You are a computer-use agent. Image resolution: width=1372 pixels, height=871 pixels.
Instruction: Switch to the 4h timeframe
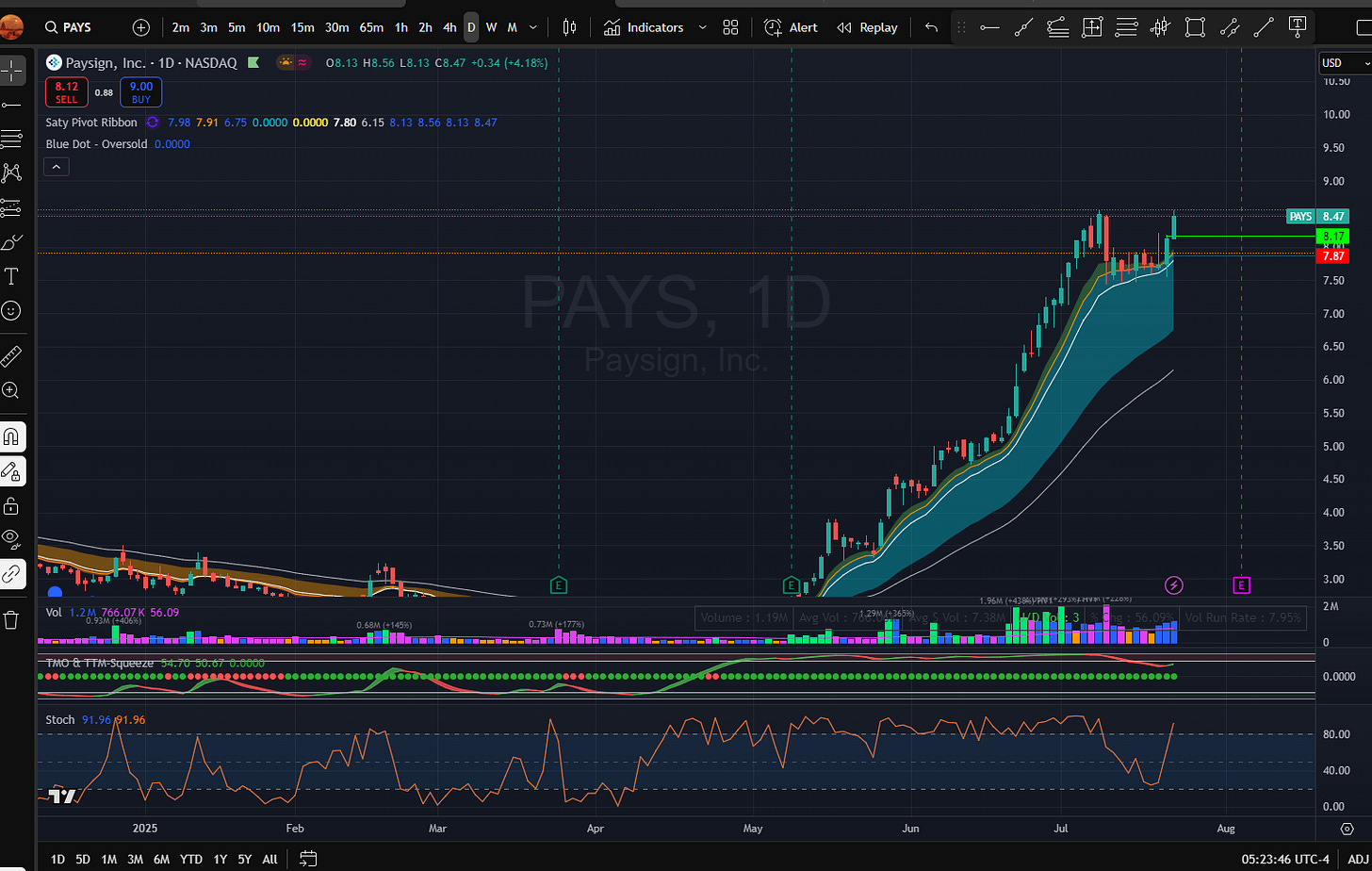pyautogui.click(x=449, y=27)
